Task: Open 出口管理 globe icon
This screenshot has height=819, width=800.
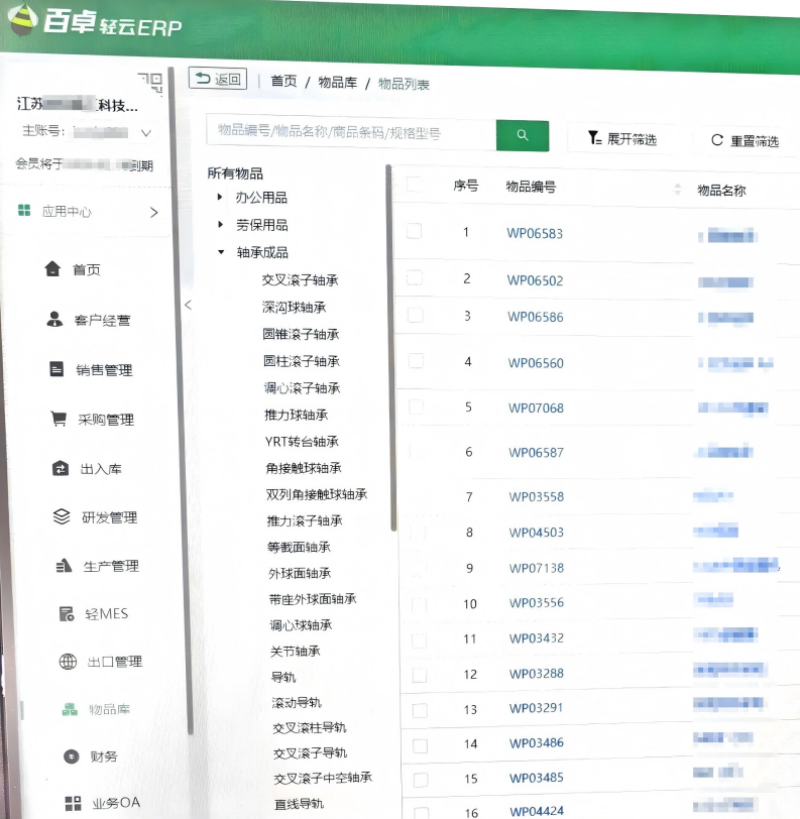Action: 68,661
